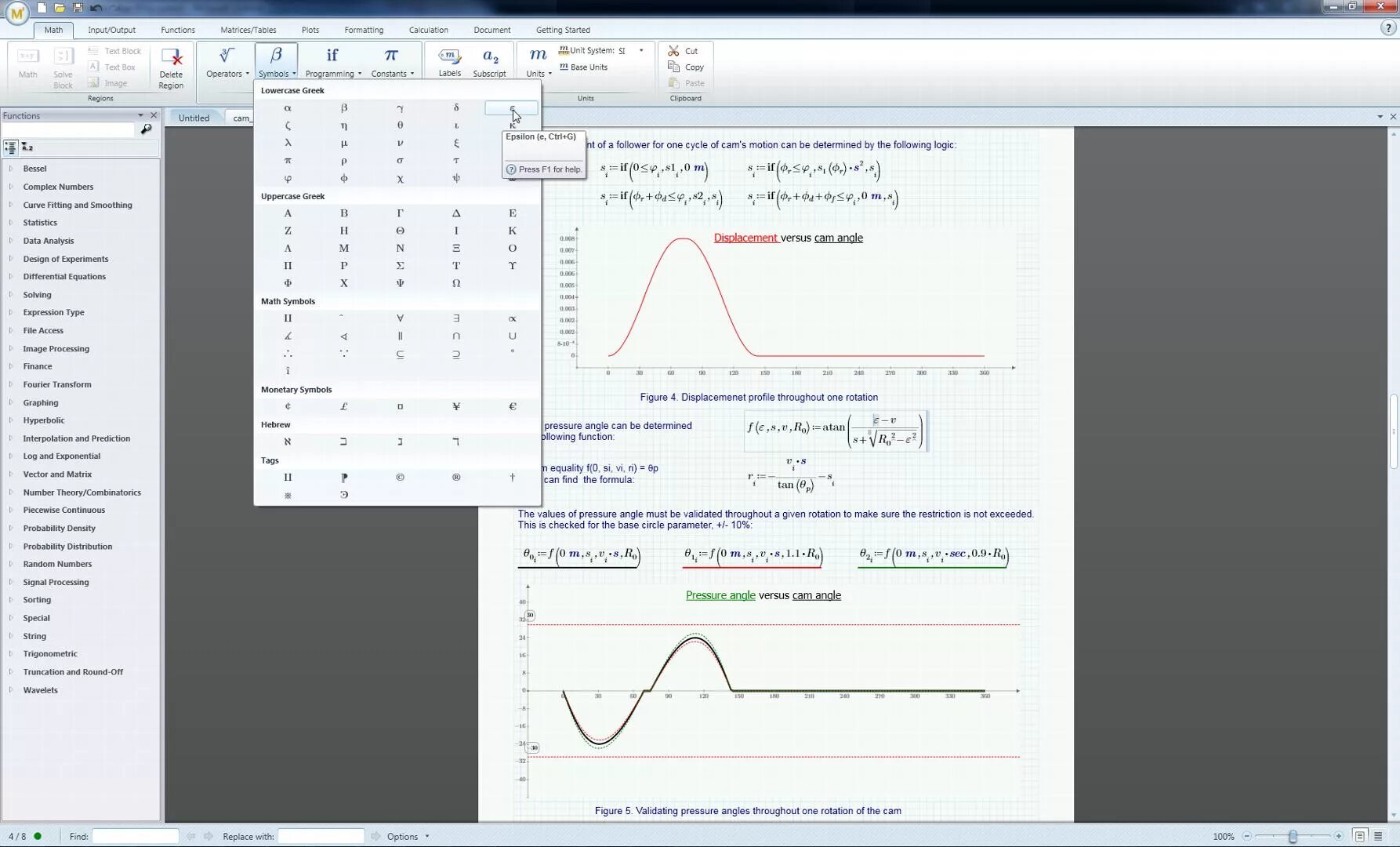The width and height of the screenshot is (1400, 847).
Task: Insert uppercase Sigma symbol
Action: pyautogui.click(x=400, y=266)
